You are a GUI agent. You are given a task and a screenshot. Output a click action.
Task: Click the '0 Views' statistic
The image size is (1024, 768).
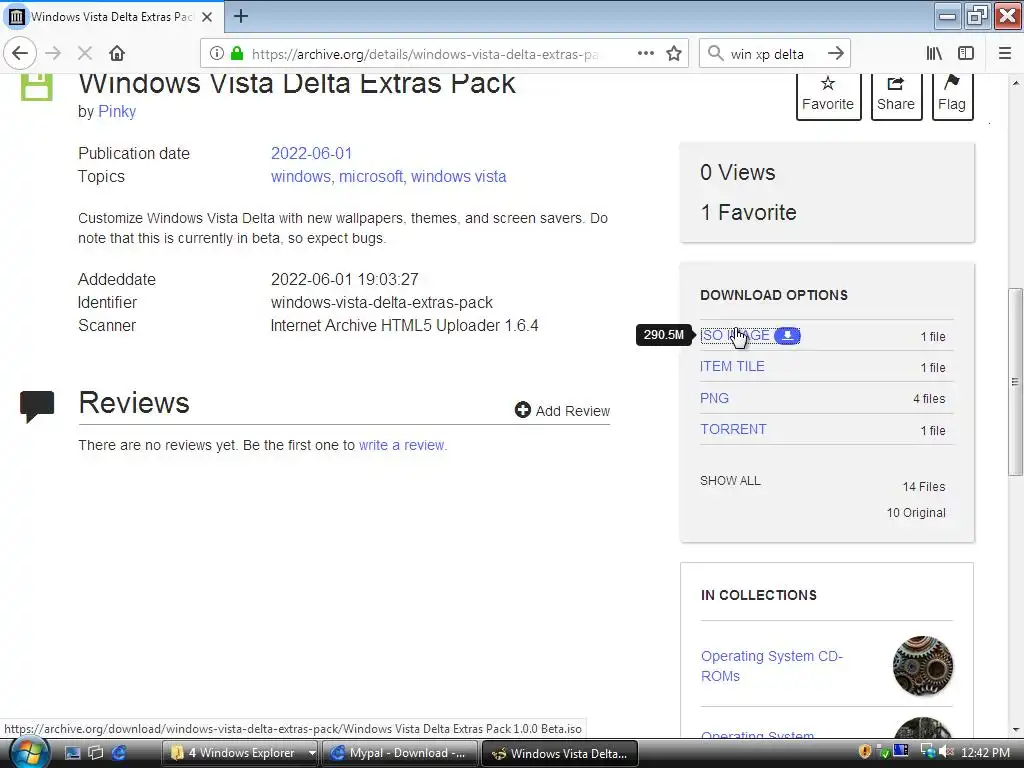pos(738,172)
